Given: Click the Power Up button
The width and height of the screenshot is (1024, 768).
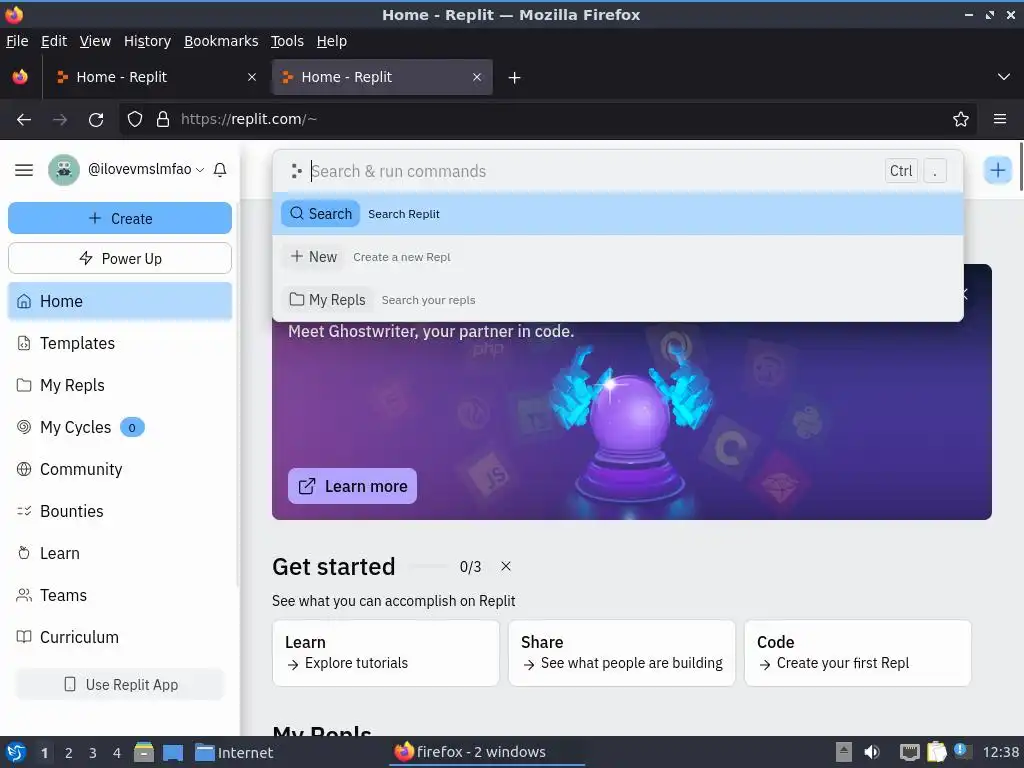Looking at the screenshot, I should click(x=120, y=259).
